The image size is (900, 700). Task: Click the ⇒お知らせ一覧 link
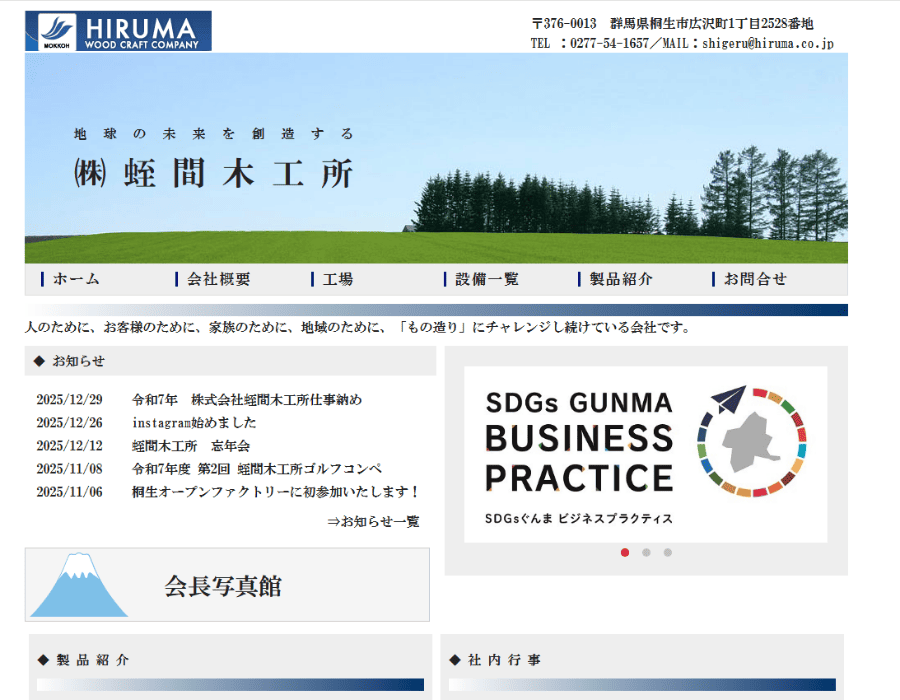(373, 521)
